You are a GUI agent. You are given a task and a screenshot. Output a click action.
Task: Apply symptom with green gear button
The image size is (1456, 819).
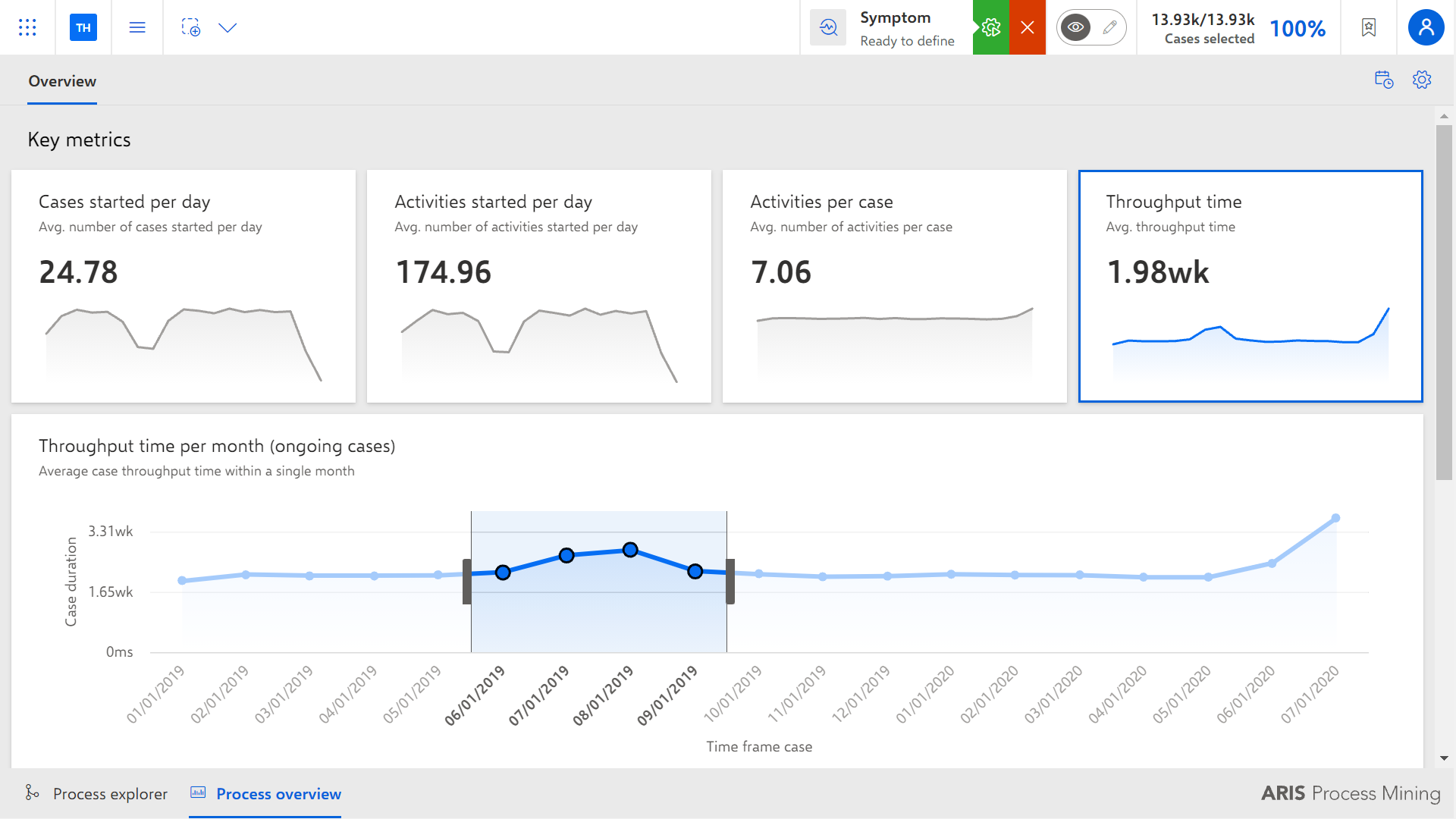991,27
